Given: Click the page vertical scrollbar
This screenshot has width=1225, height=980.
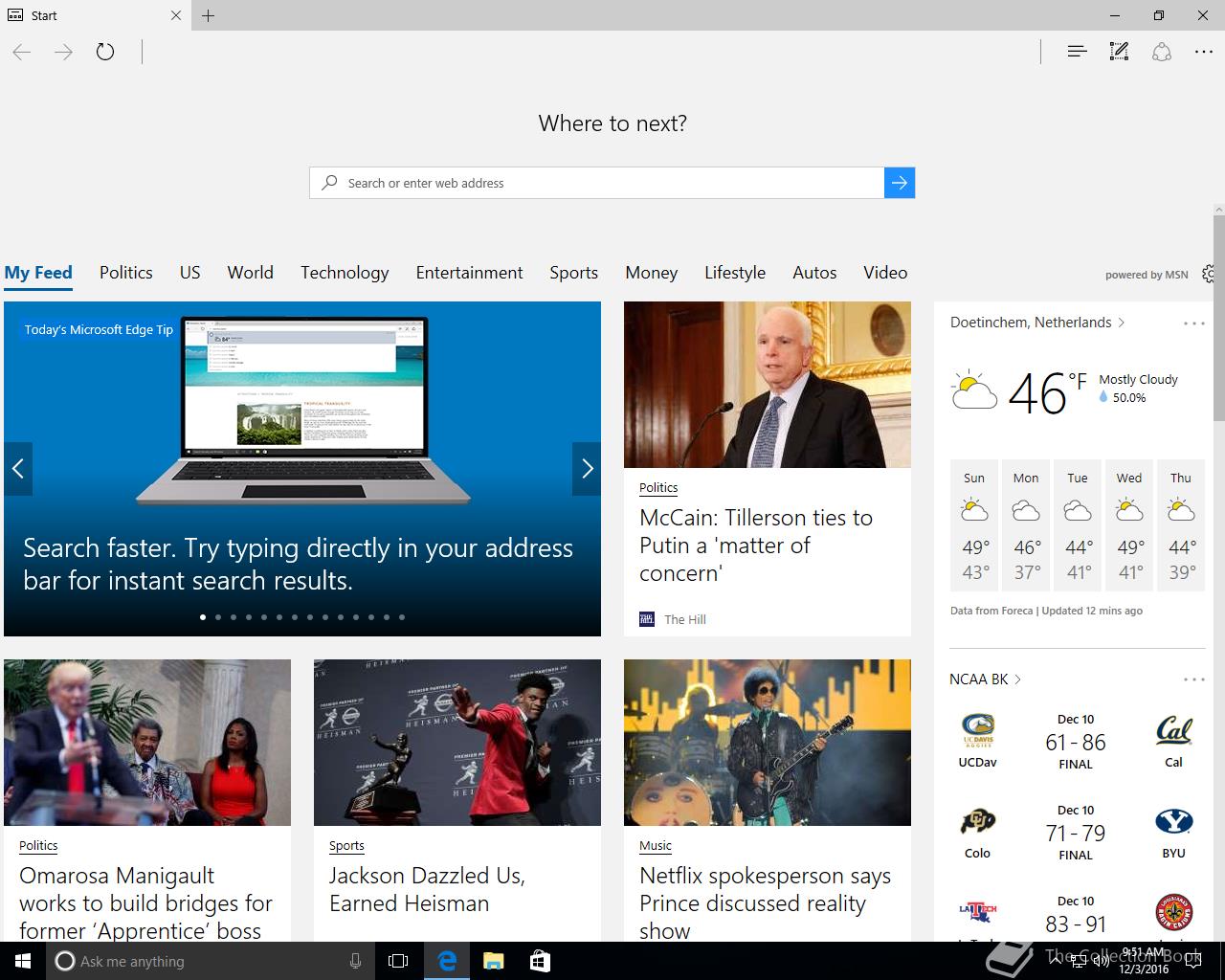Looking at the screenshot, I should (x=1219, y=319).
